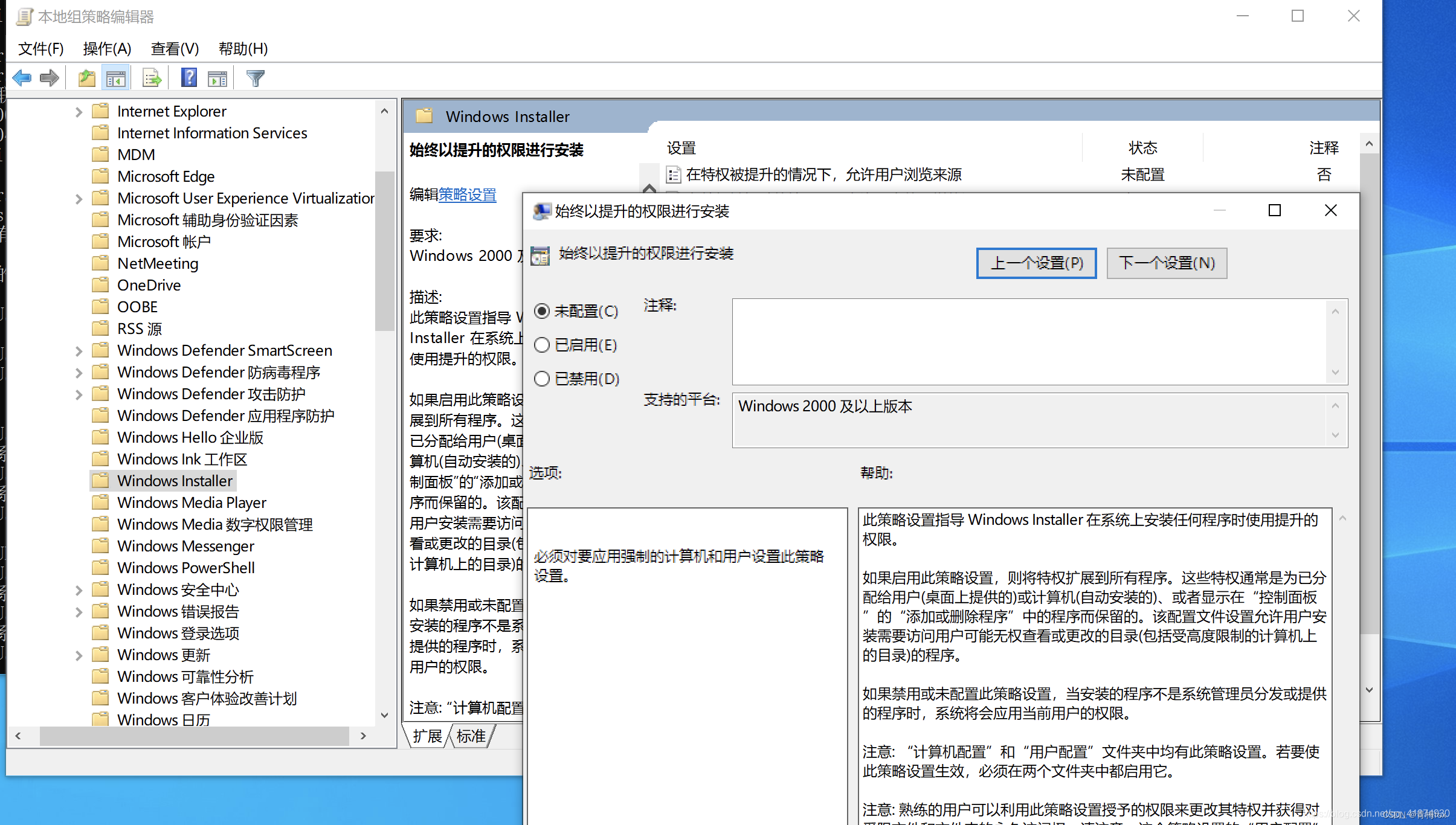This screenshot has height=825, width=1456.
Task: Expand the Windows Defender SmartScreen node
Action: coord(79,351)
